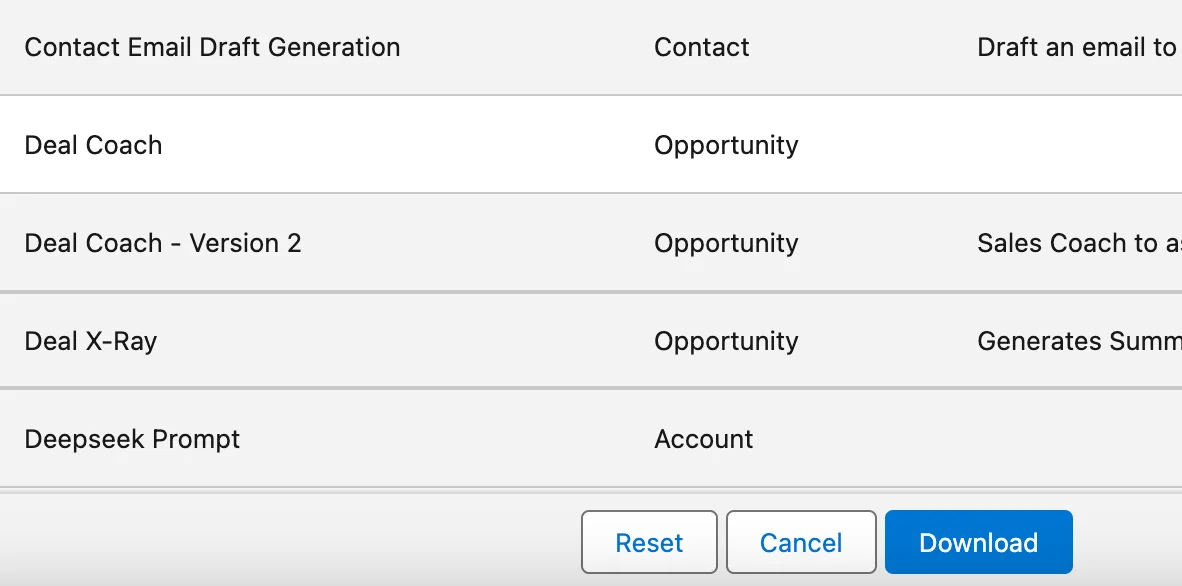
Task: Click the Opportunity cell for Deal X-Ray
Action: coord(726,341)
